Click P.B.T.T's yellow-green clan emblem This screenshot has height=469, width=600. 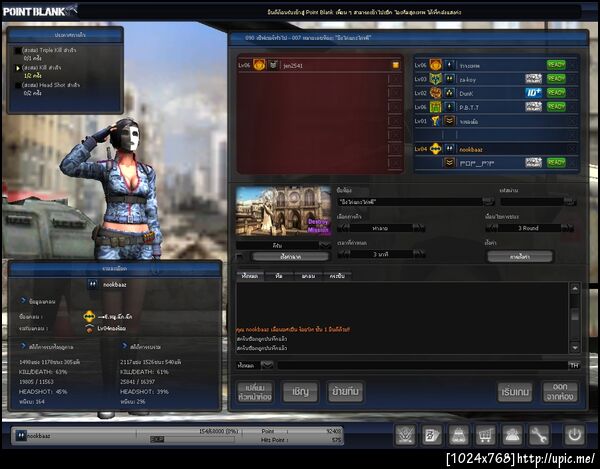click(435, 107)
